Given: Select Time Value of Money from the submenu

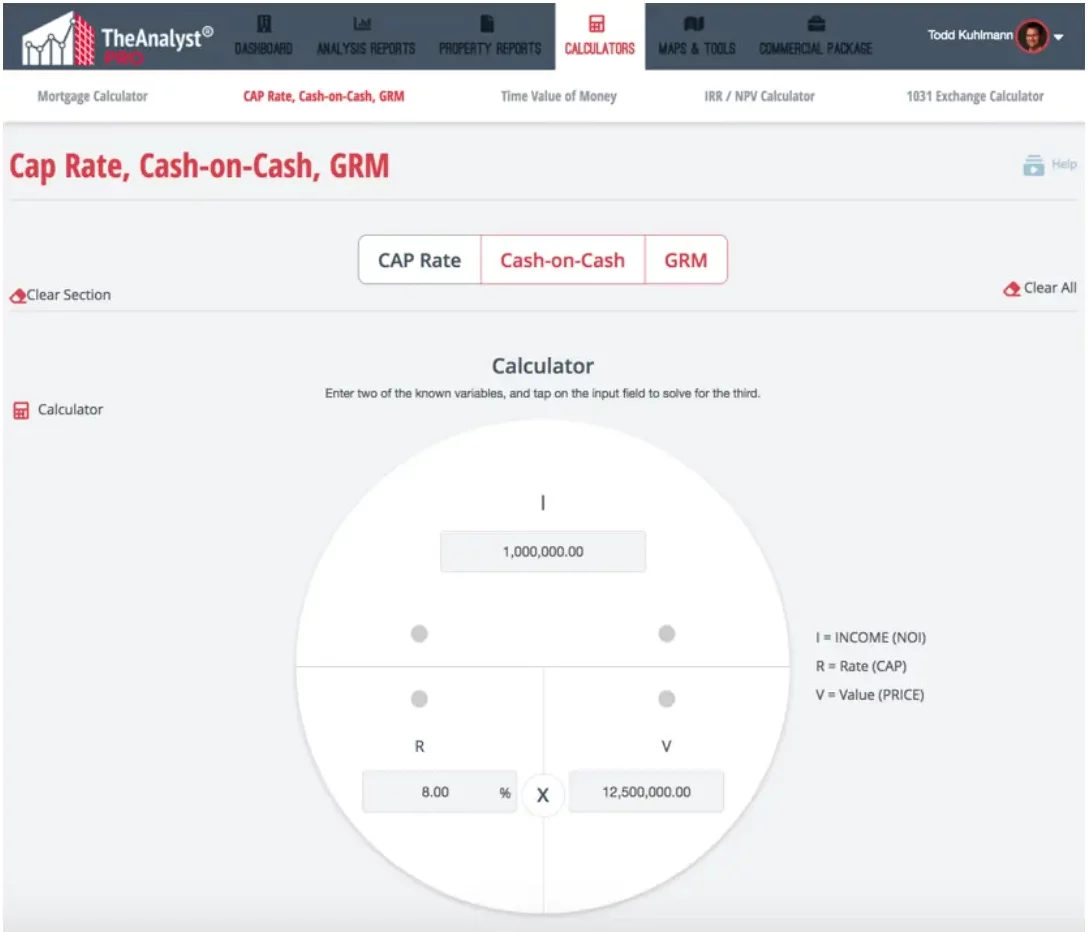Looking at the screenshot, I should tap(558, 96).
